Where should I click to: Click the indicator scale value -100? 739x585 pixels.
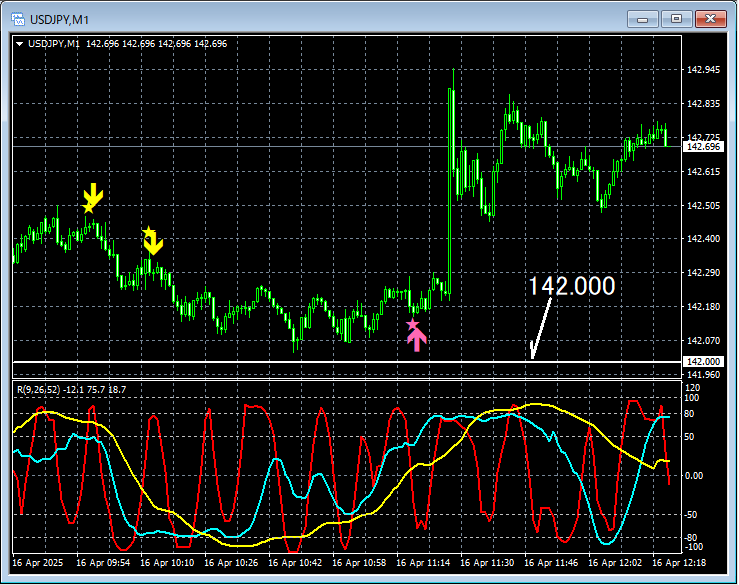pos(693,547)
